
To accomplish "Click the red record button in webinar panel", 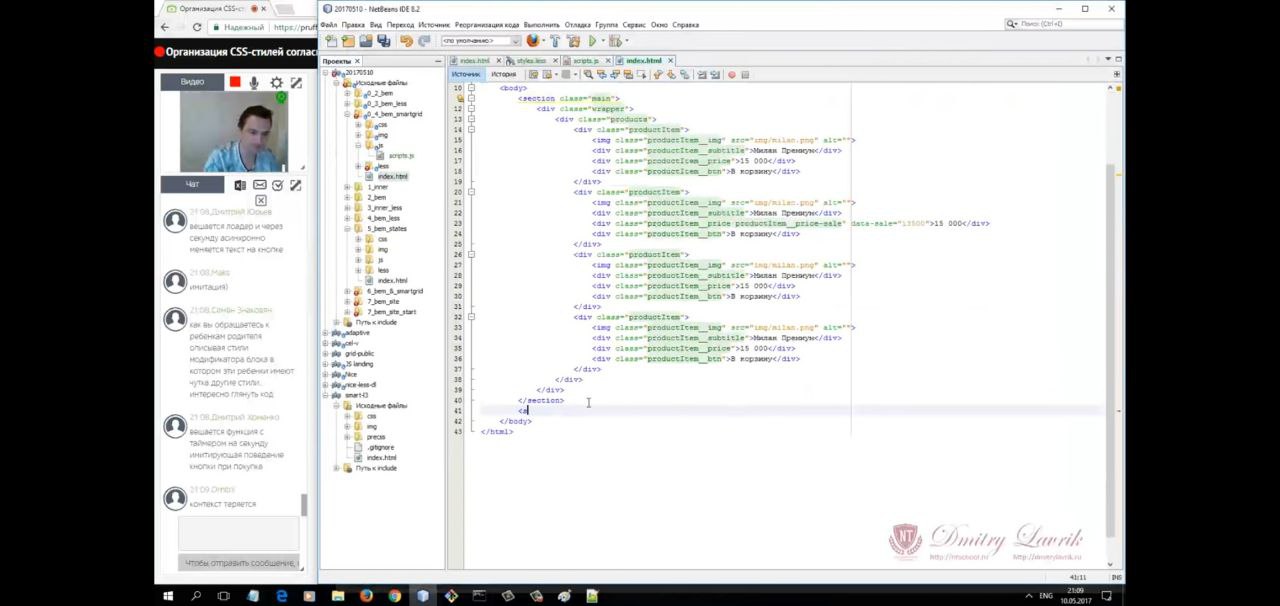I will 235,83.
